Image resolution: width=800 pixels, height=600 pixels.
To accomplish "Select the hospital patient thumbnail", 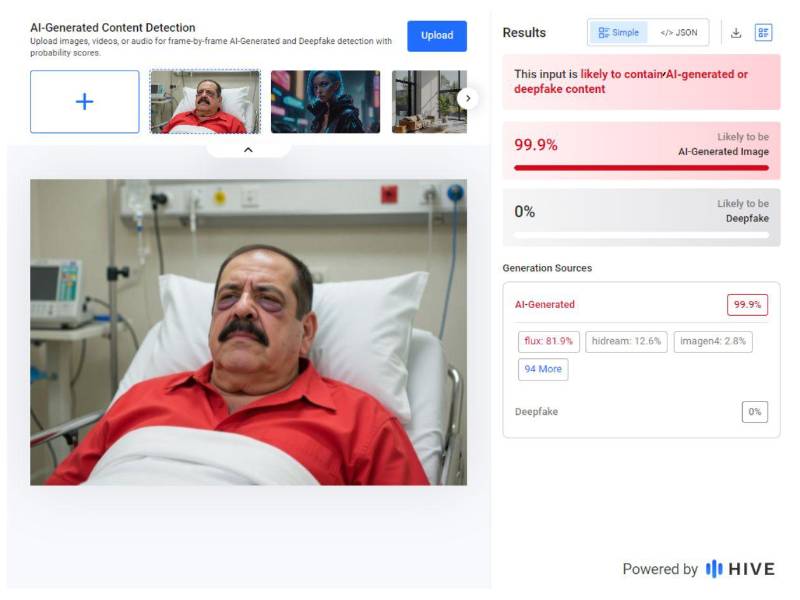I will (x=205, y=102).
